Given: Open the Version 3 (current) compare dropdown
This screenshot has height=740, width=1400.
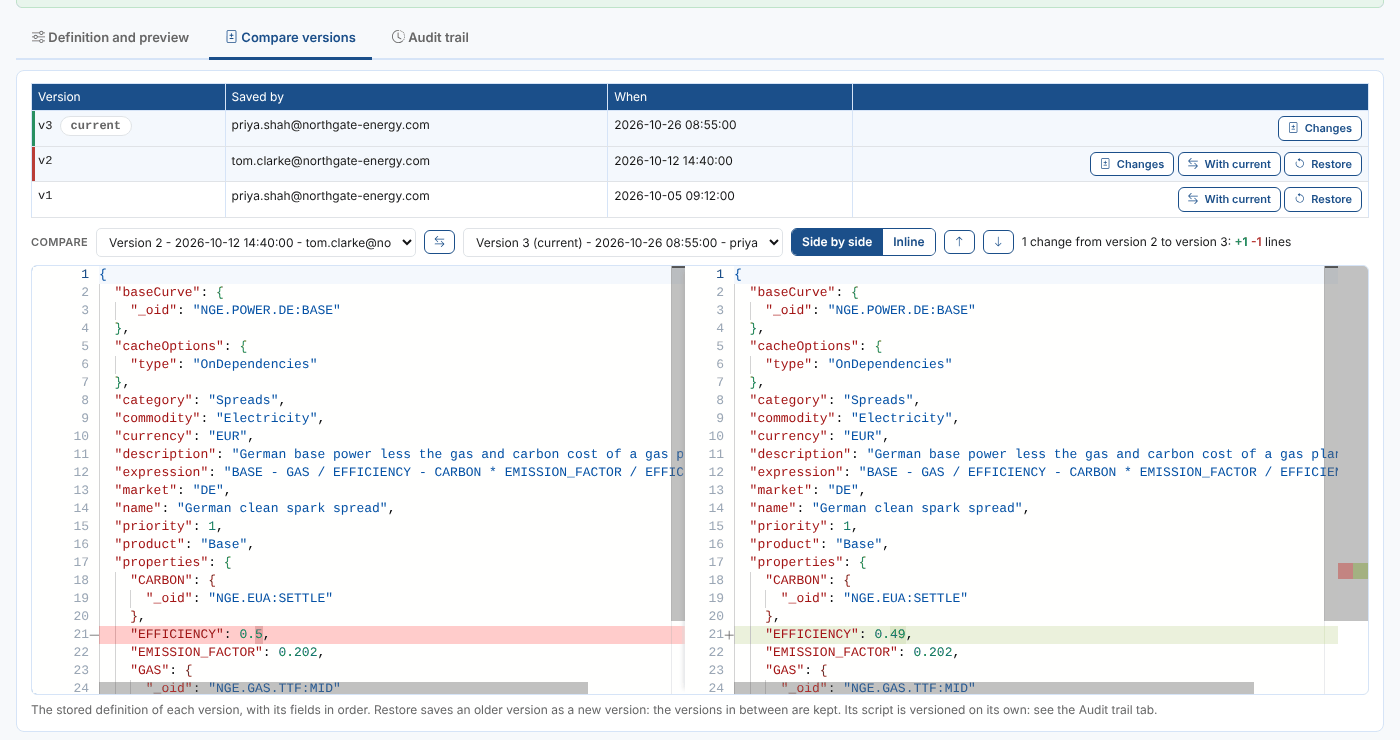Looking at the screenshot, I should pyautogui.click(x=623, y=242).
